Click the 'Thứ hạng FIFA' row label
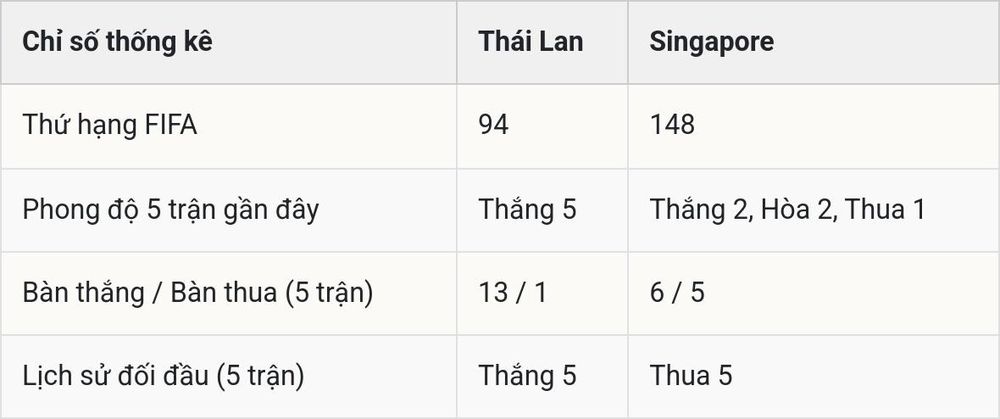 (110, 126)
